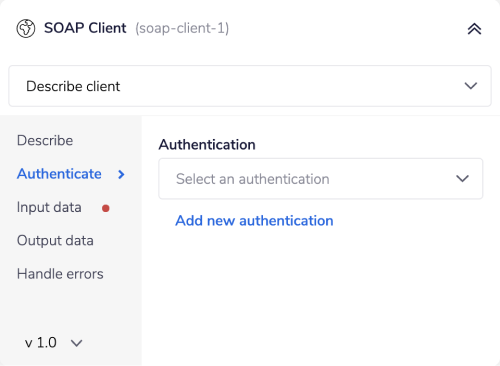Go to the Output data tab
The image size is (500, 366).
(55, 241)
